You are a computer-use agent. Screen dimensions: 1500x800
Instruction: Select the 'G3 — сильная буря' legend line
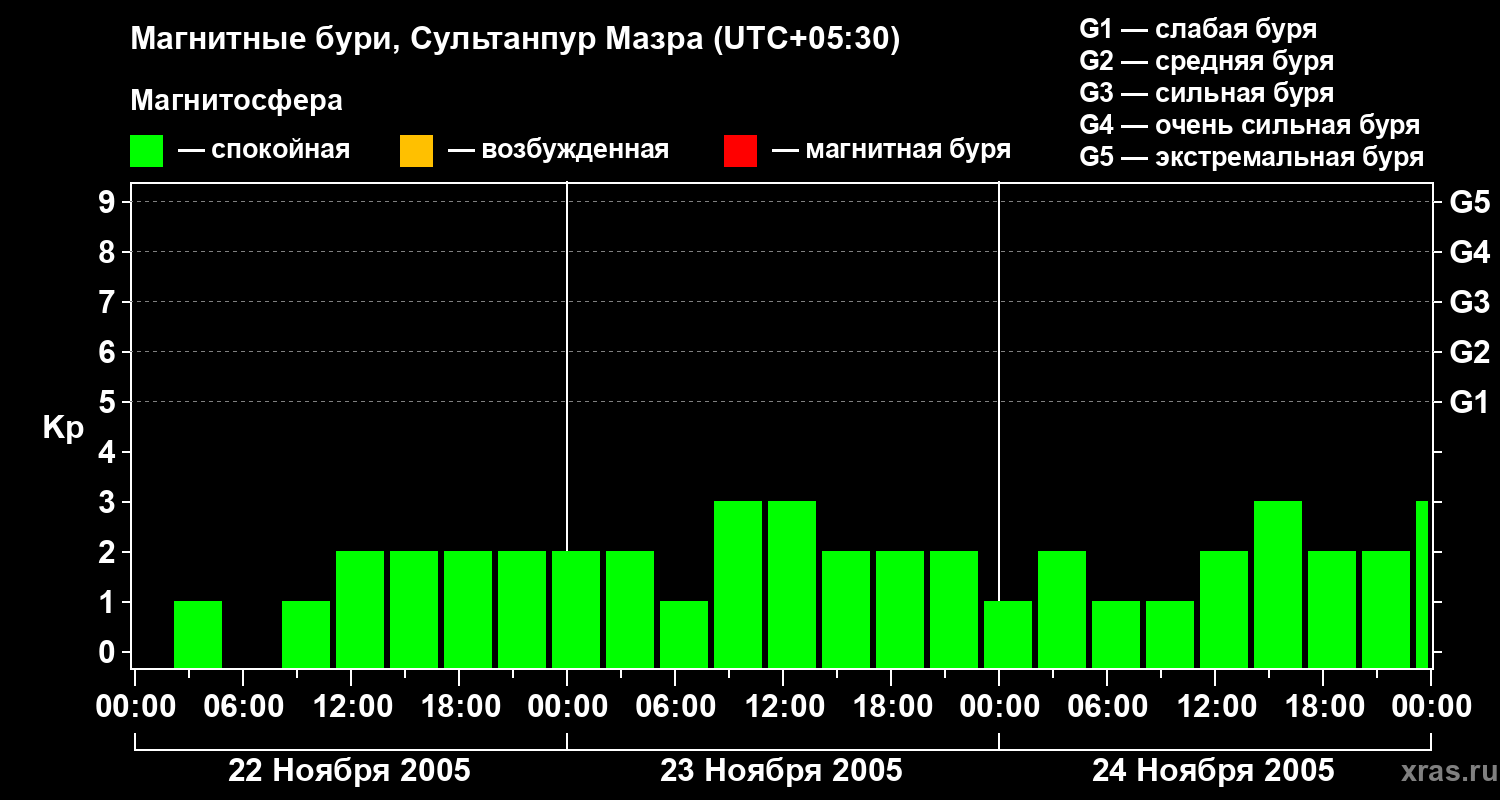click(x=1207, y=93)
